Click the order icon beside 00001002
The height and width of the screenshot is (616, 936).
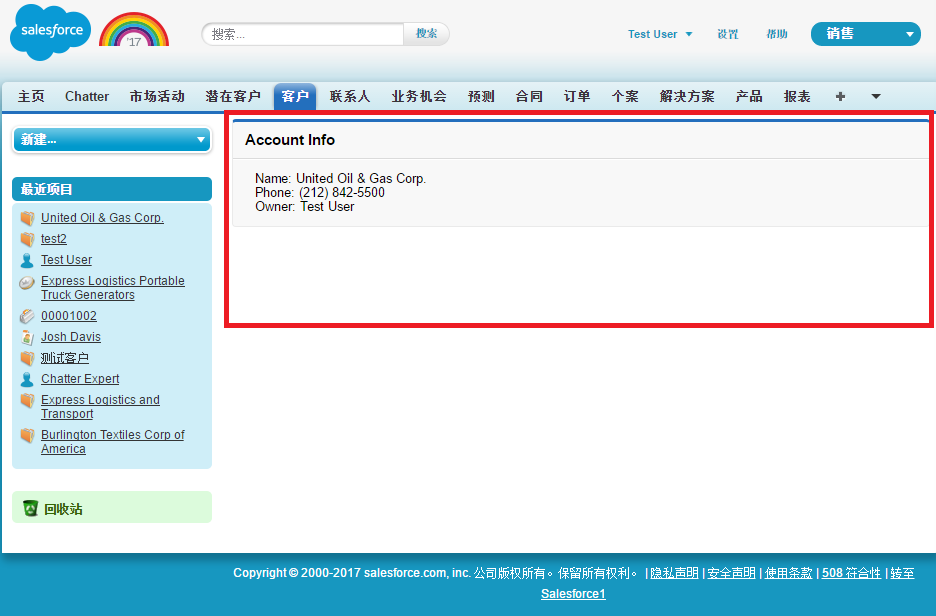click(x=27, y=316)
